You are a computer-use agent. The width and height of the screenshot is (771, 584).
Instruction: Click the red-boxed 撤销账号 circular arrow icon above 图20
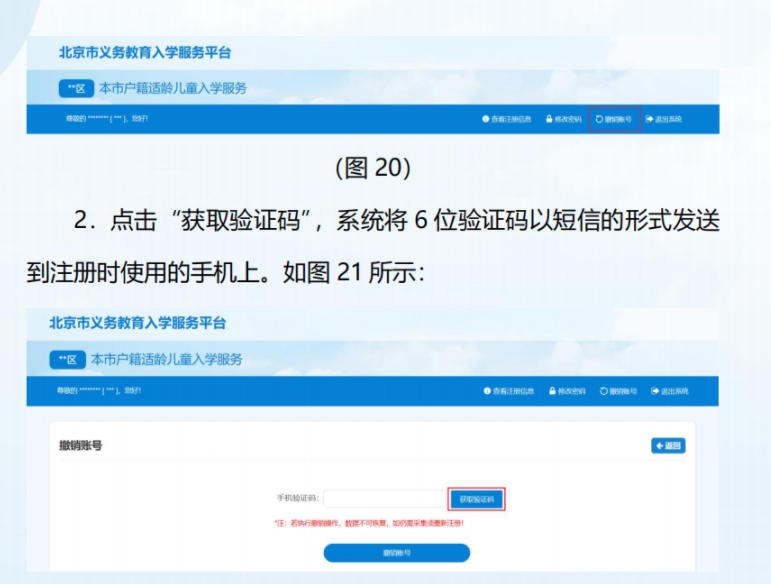[x=599, y=119]
